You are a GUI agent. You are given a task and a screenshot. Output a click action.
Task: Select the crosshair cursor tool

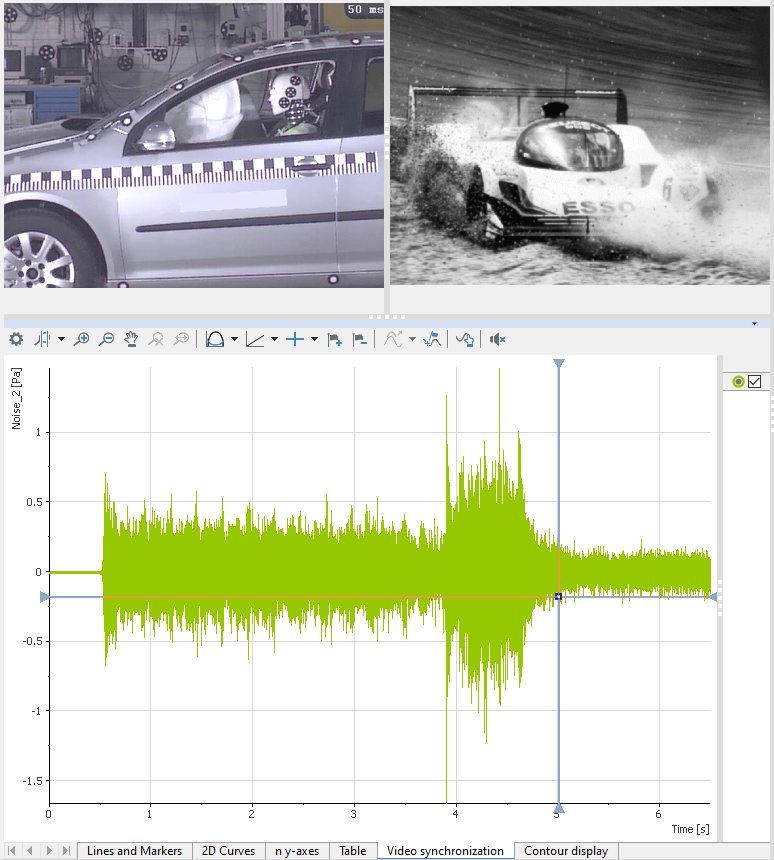point(294,340)
